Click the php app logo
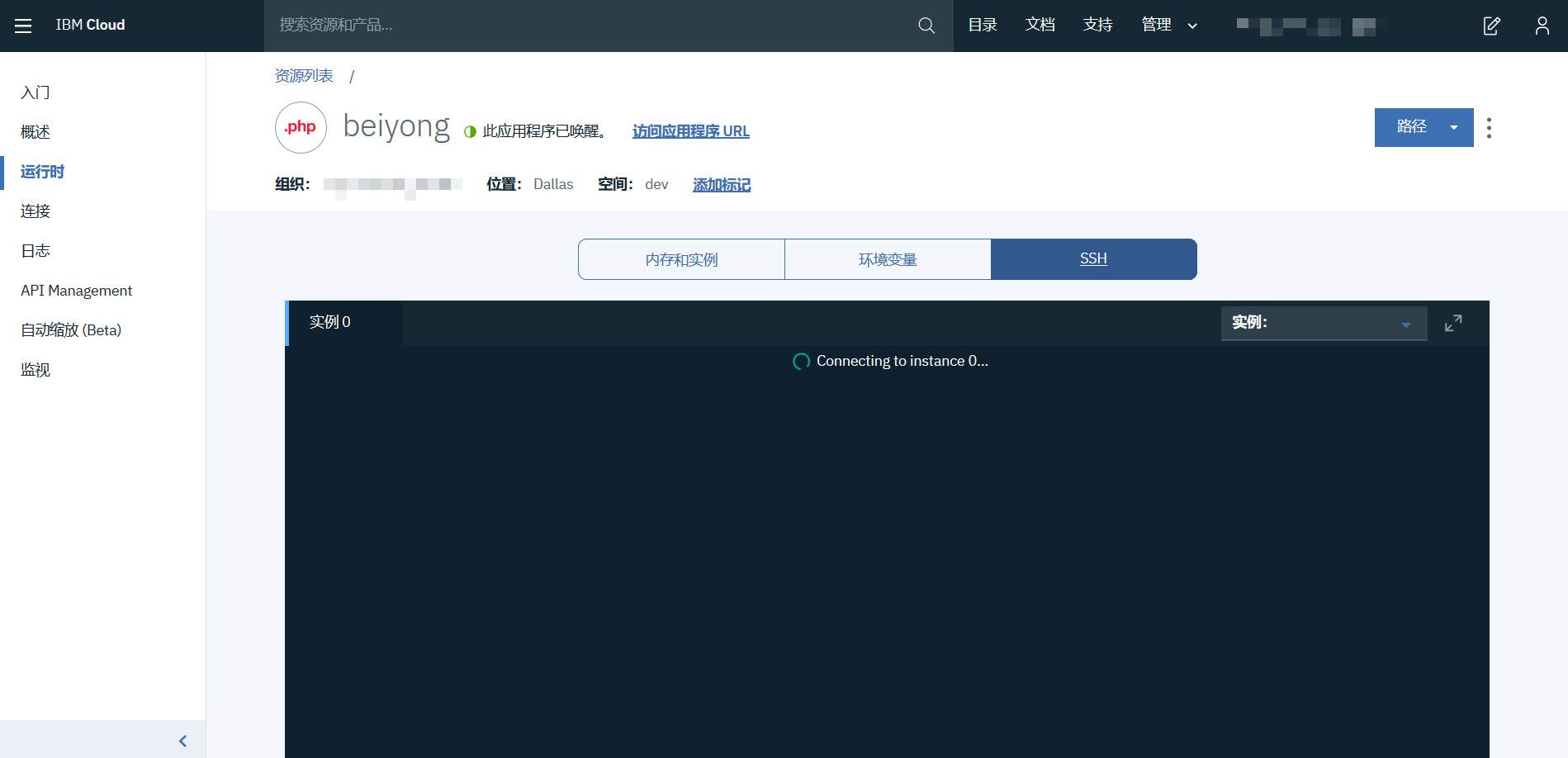1568x758 pixels. coord(301,127)
